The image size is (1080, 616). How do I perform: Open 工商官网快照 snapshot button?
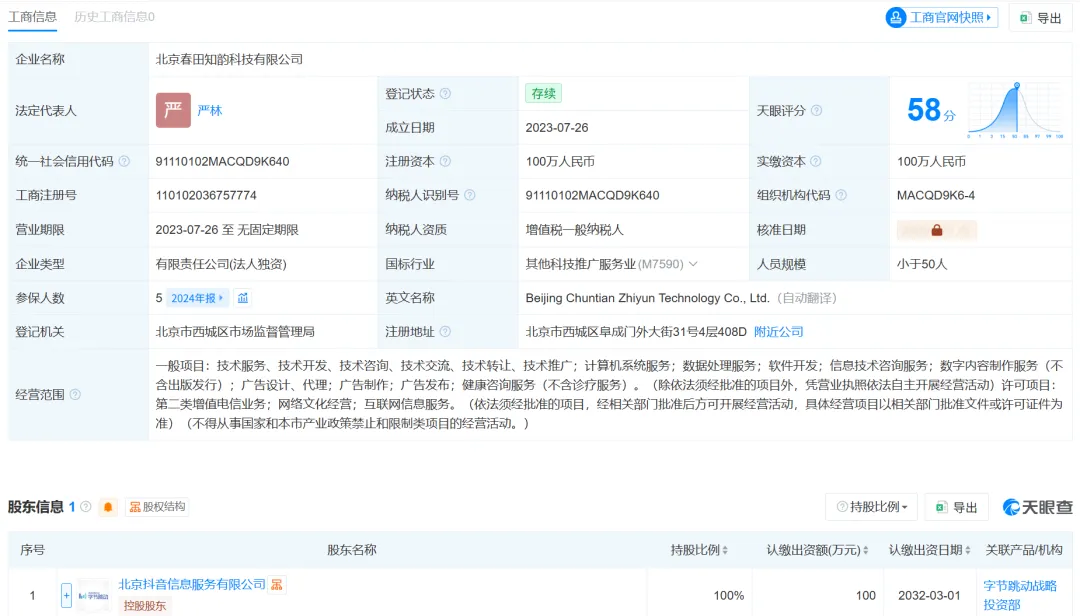pyautogui.click(x=941, y=18)
